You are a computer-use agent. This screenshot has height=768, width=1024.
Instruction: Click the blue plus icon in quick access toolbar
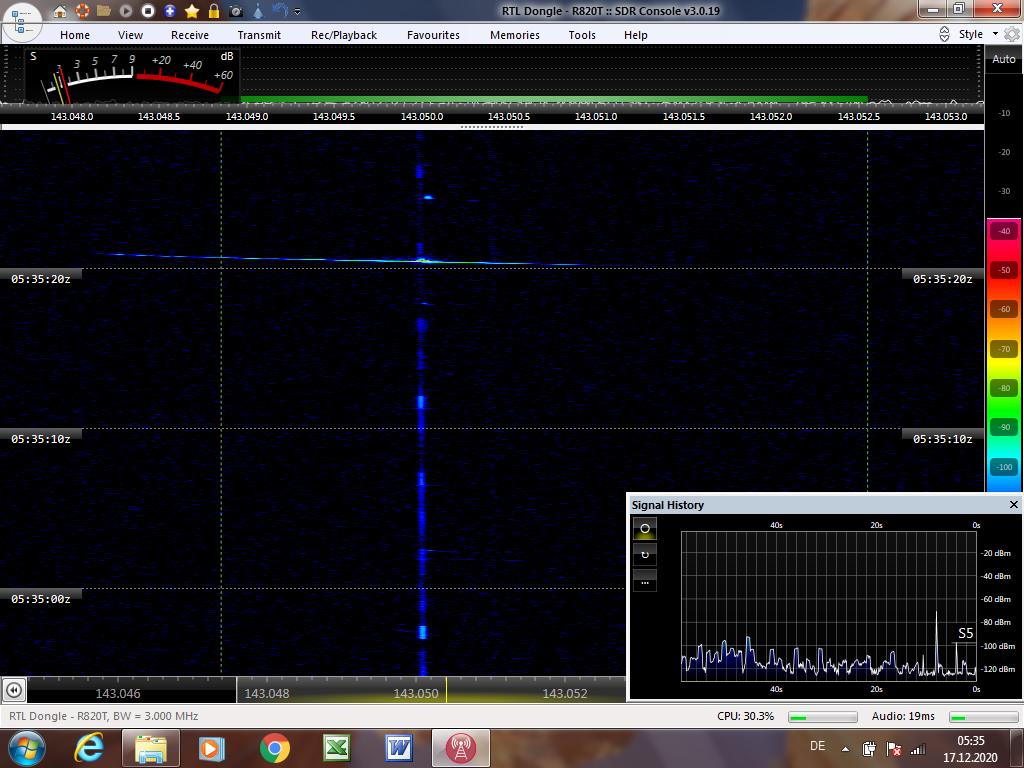[170, 10]
